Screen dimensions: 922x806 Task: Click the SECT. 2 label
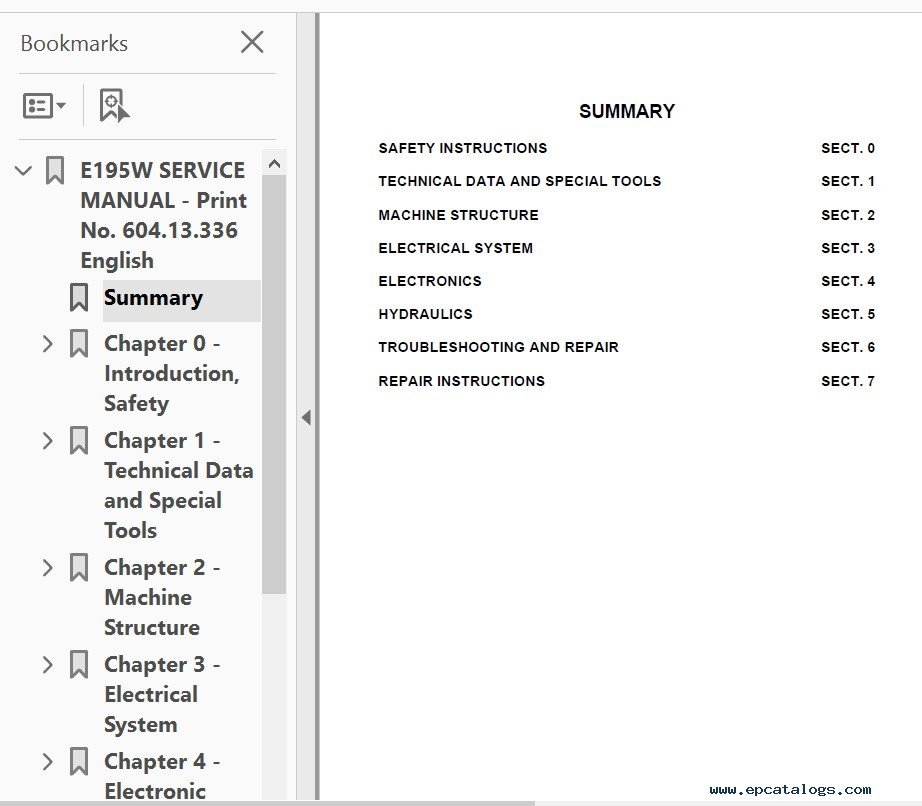848,215
